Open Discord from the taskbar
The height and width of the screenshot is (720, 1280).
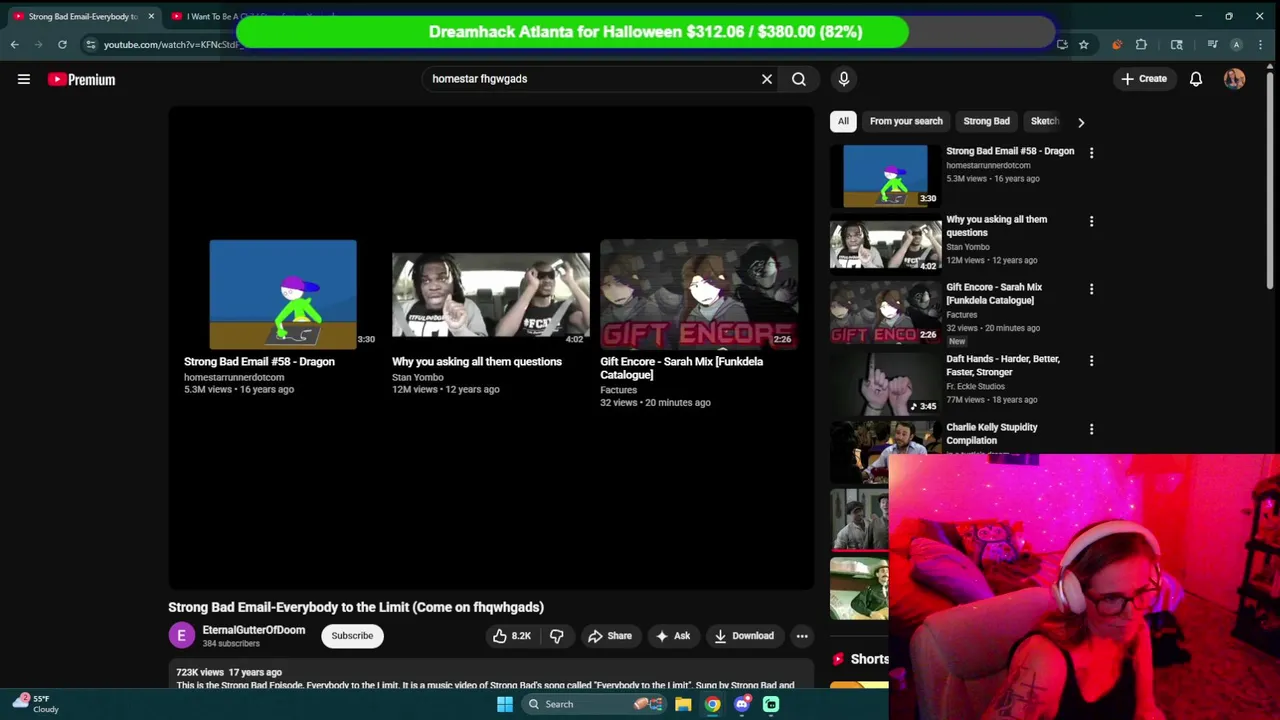(x=742, y=704)
